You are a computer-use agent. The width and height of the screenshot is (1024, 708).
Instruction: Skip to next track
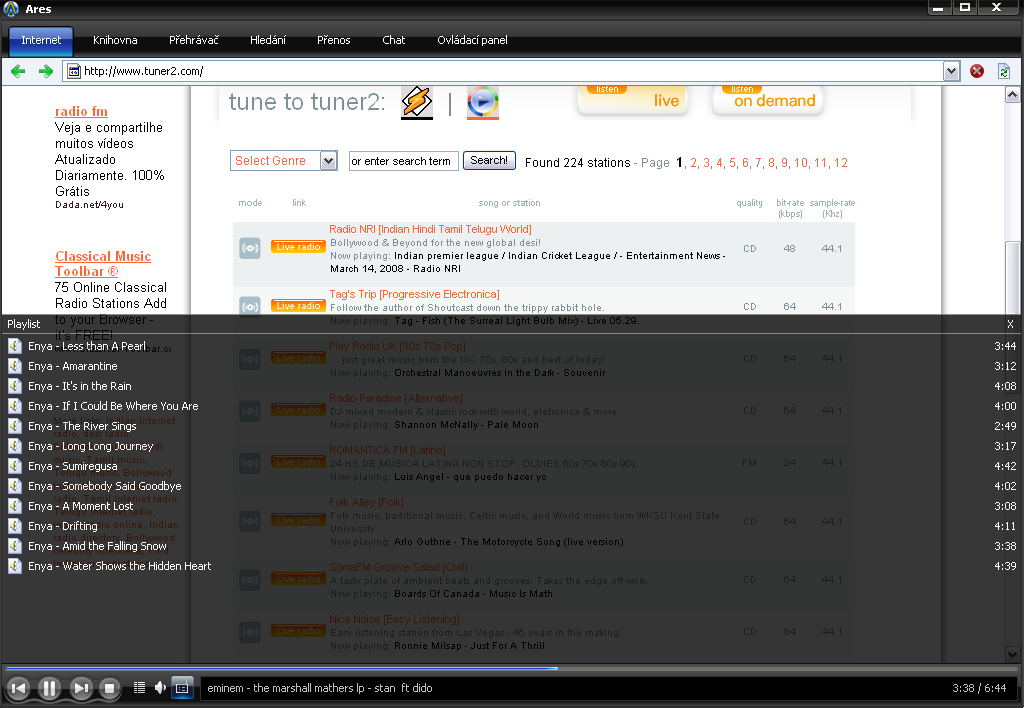(80, 688)
